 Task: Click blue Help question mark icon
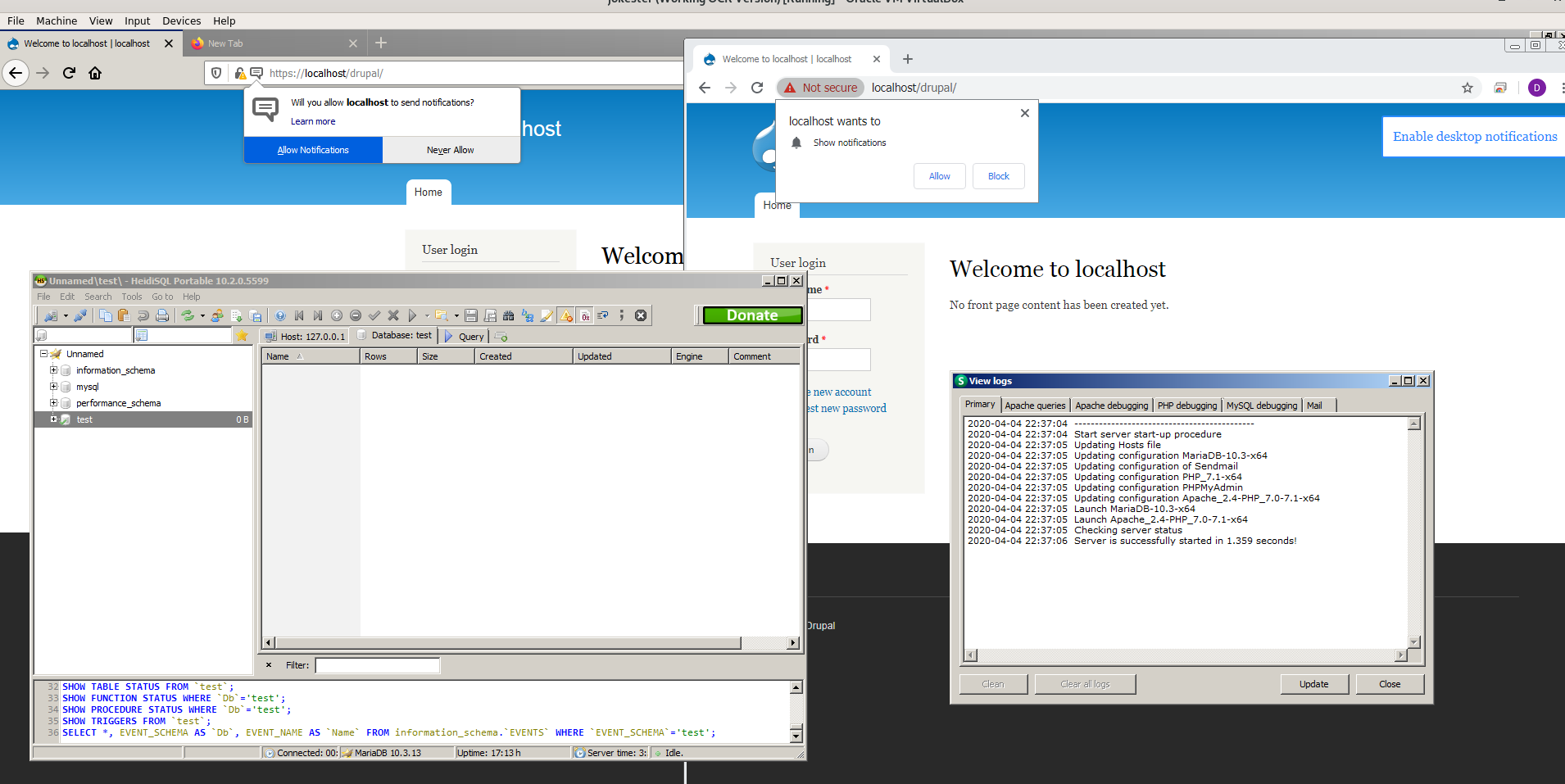(x=280, y=315)
